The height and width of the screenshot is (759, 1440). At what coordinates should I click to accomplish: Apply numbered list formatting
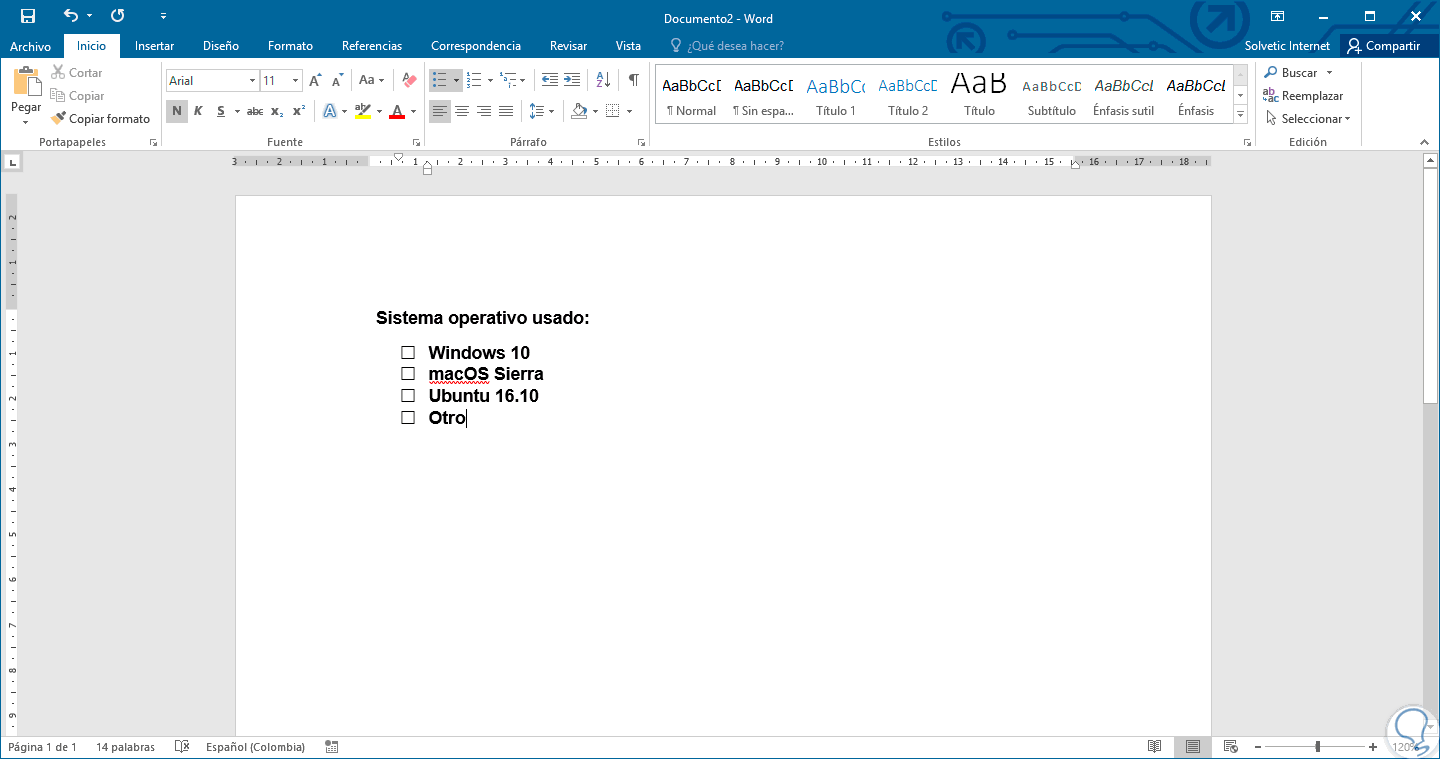click(474, 80)
